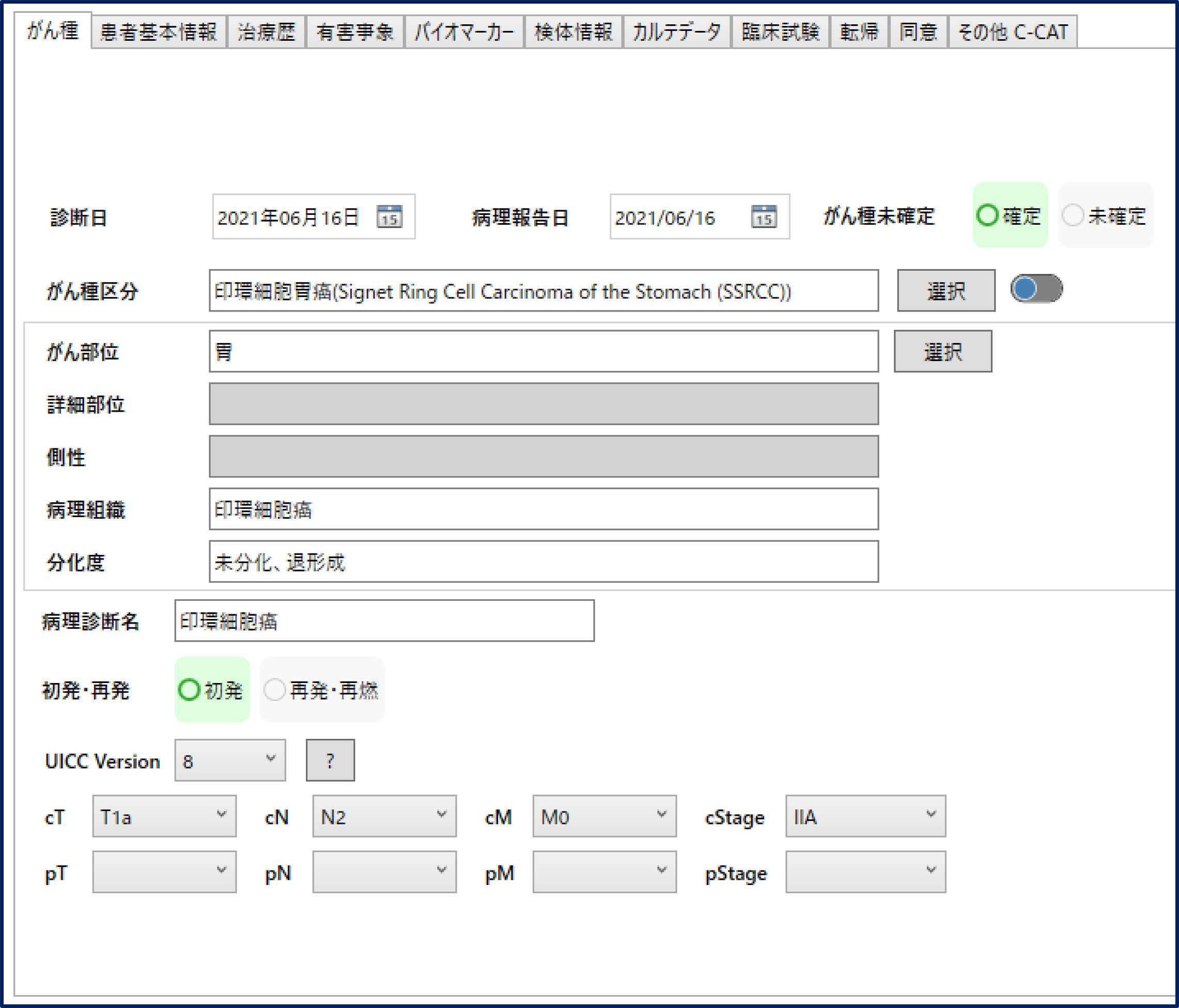
Task: Switch to 同意 tab
Action: pyautogui.click(x=919, y=32)
